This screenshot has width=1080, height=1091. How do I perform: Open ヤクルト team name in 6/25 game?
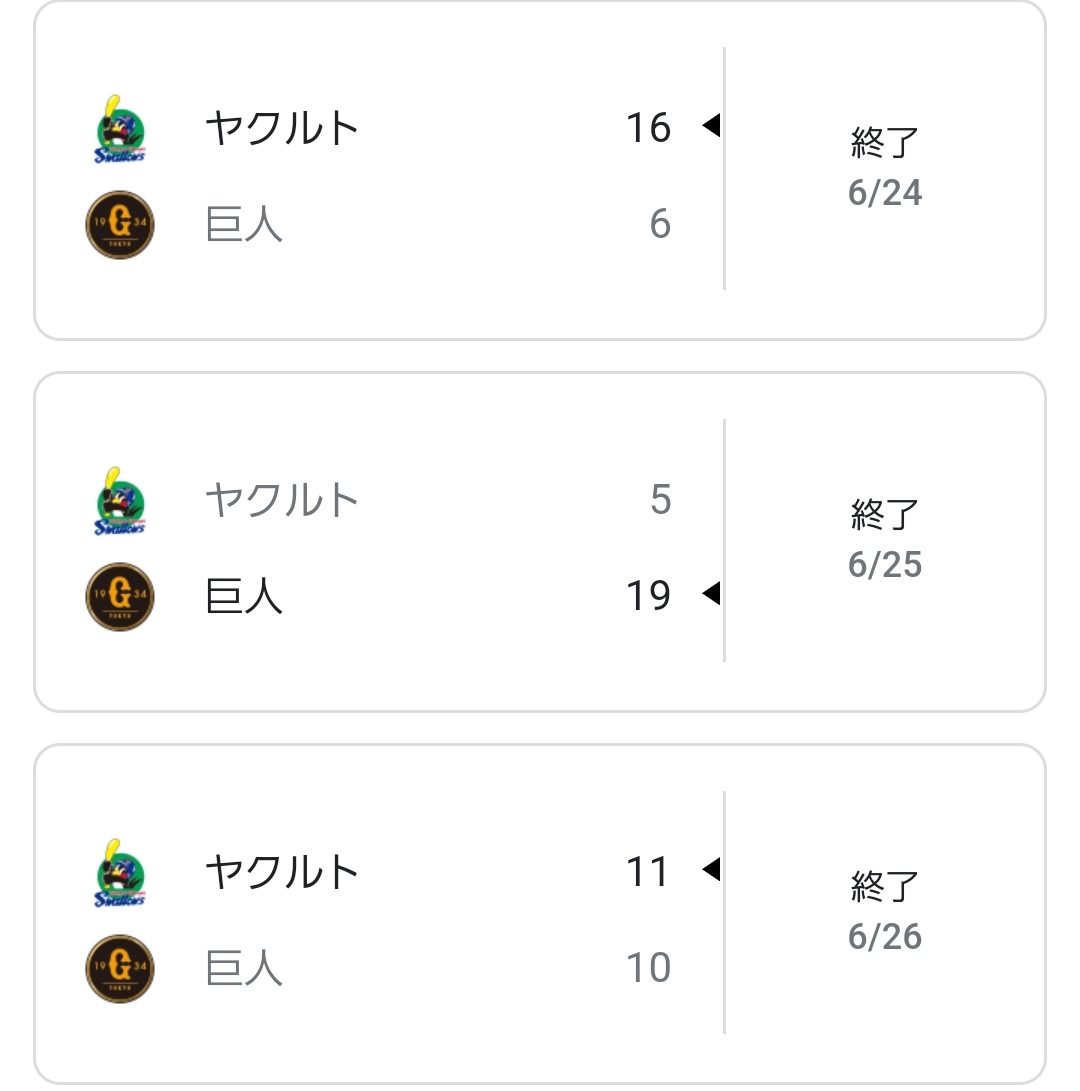tap(282, 500)
